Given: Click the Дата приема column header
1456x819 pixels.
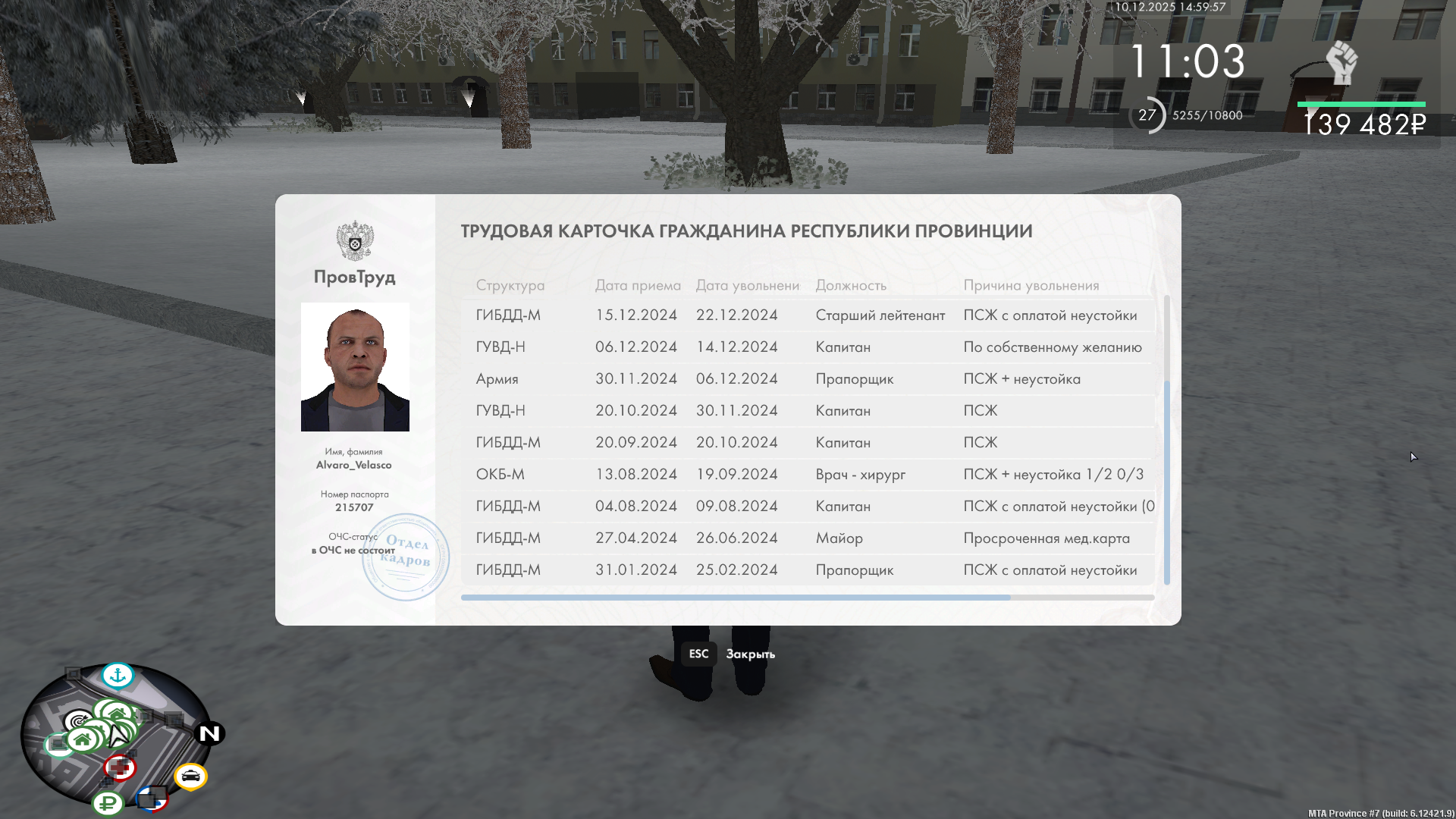Looking at the screenshot, I should [x=638, y=286].
